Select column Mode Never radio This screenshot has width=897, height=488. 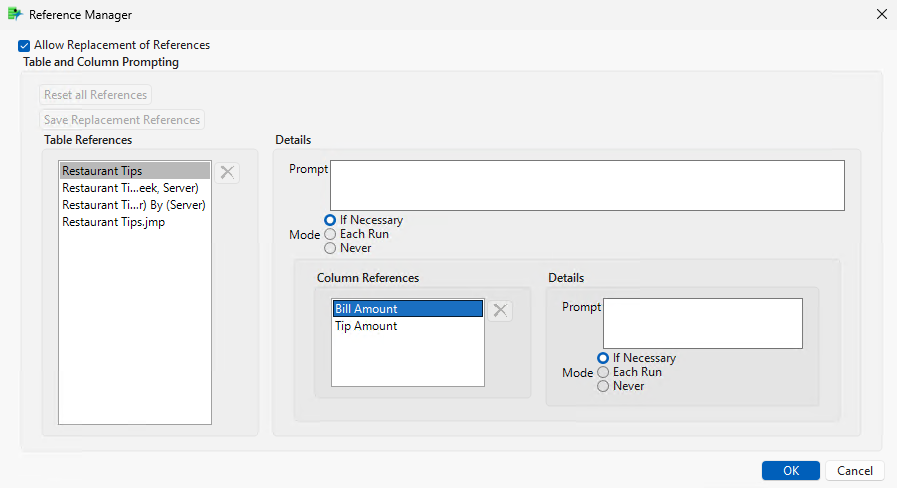pos(603,386)
